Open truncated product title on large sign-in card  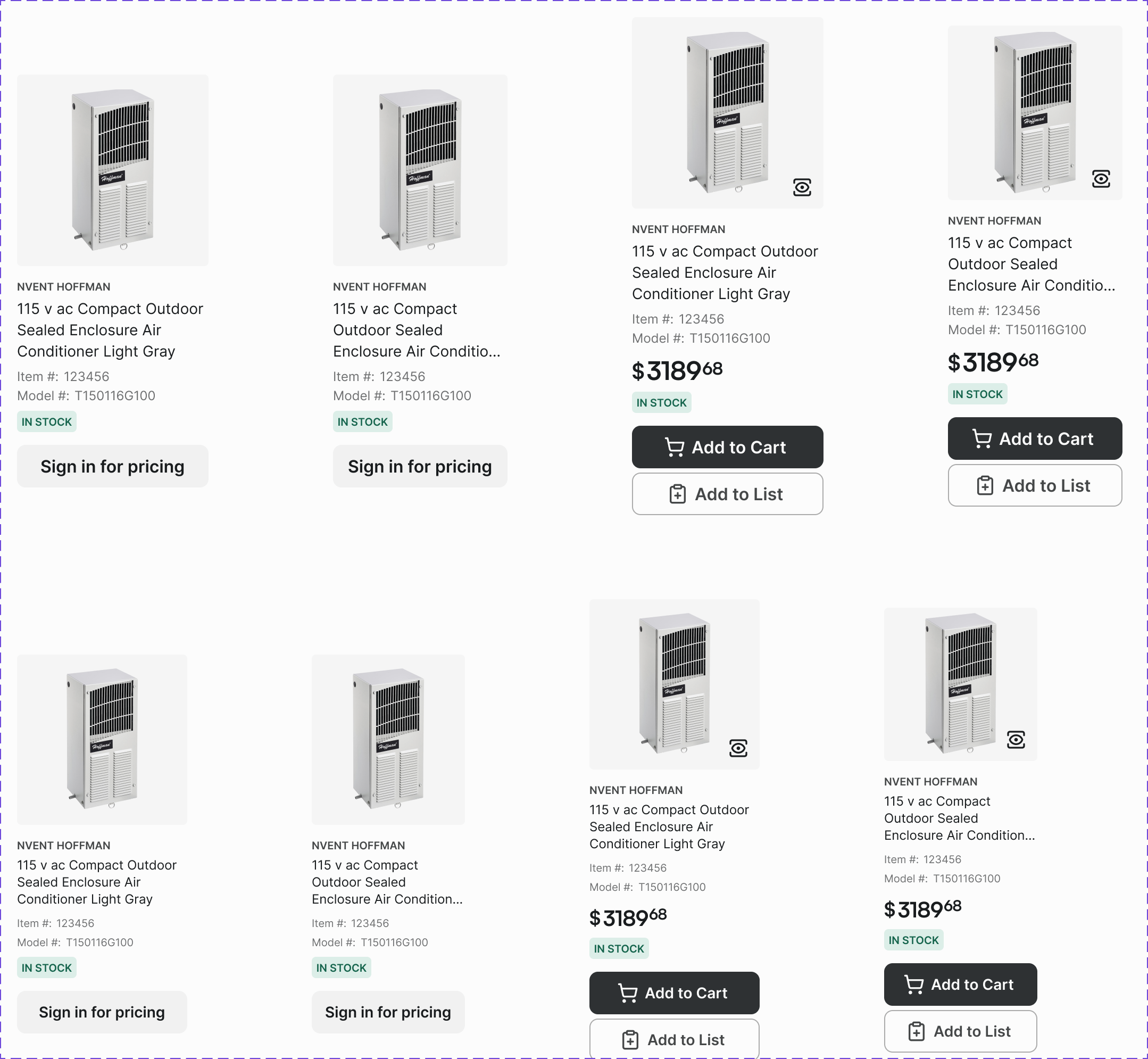click(x=417, y=330)
